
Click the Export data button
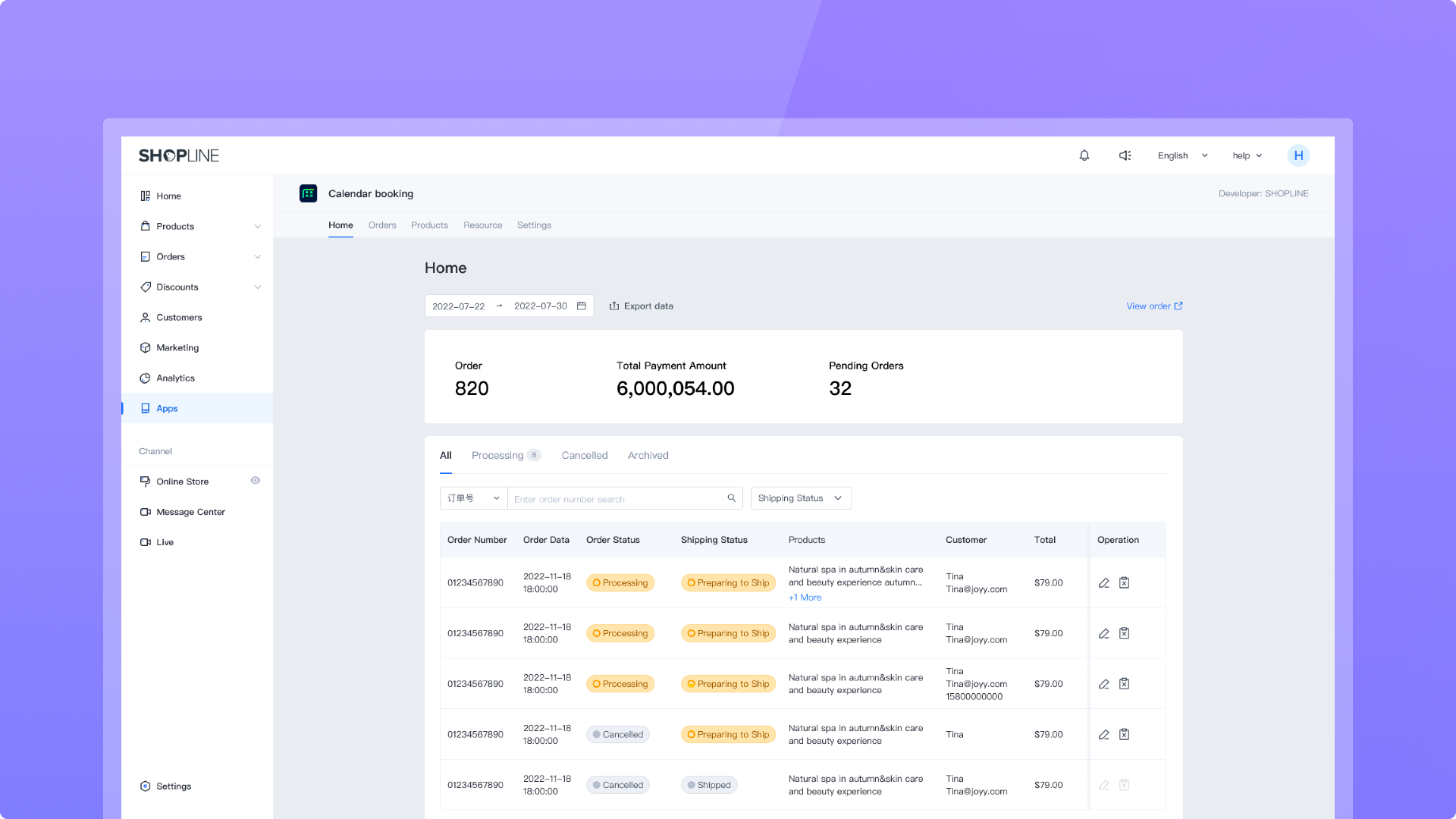[642, 306]
